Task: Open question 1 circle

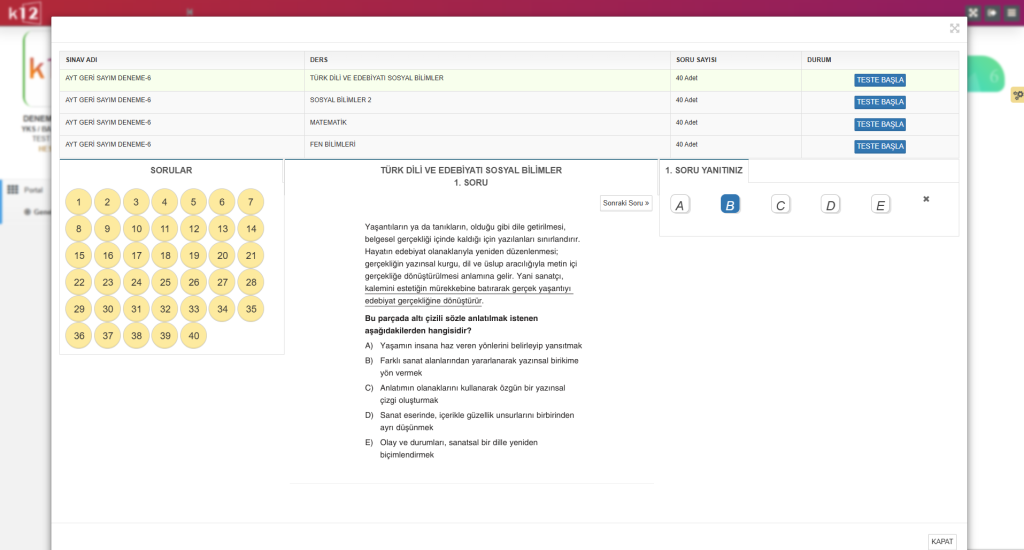Action: click(78, 202)
